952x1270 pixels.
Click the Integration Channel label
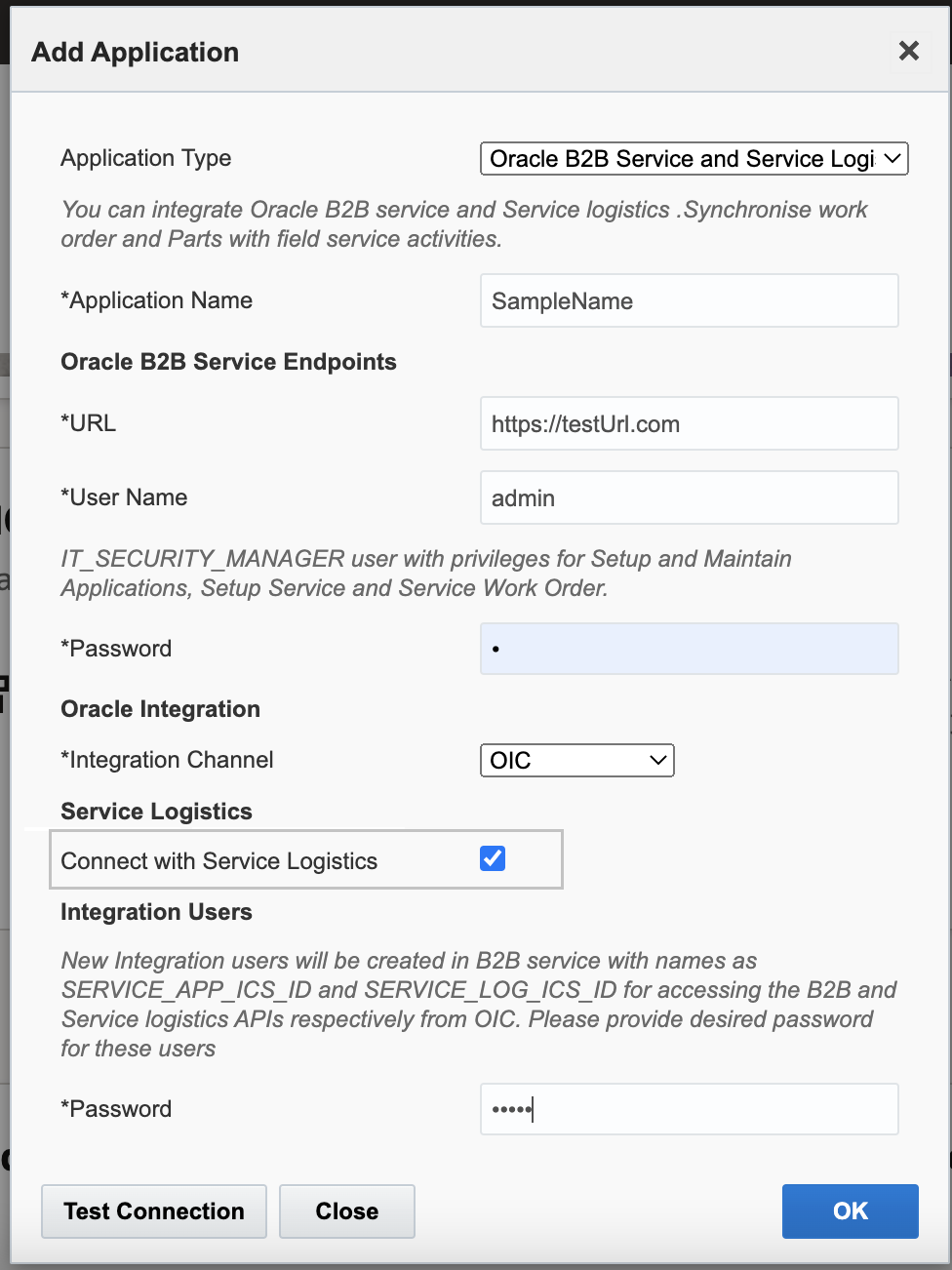click(167, 760)
